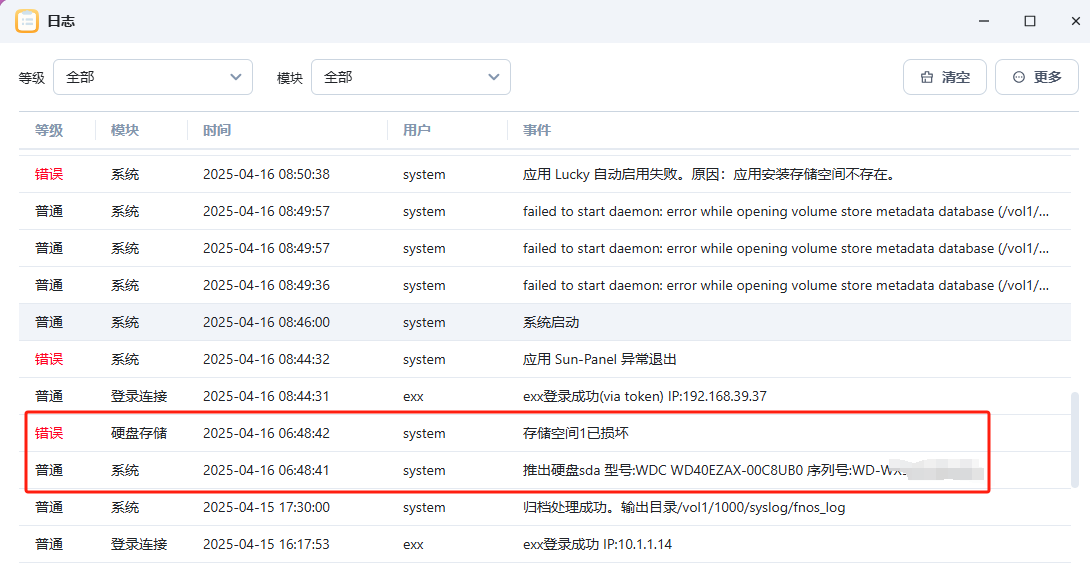1090x580 pixels.
Task: Click user exx in 16:17:53 row
Action: click(x=413, y=545)
